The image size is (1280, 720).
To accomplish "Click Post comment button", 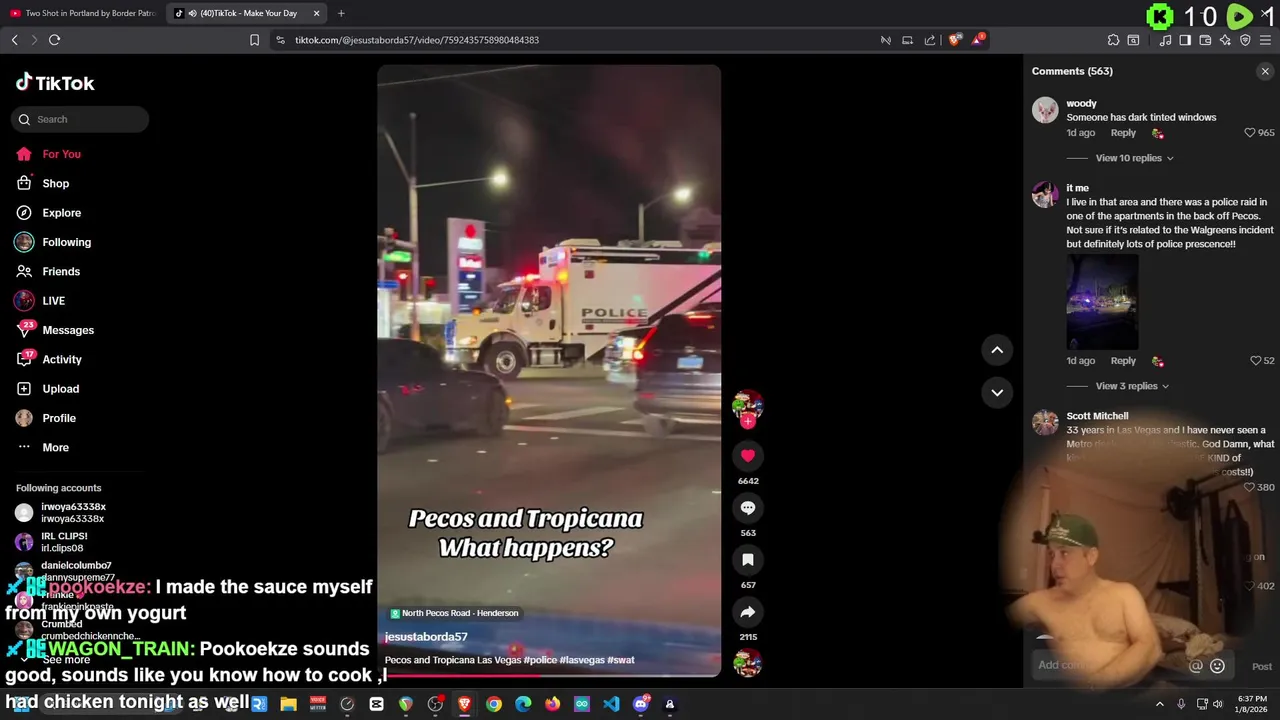I will pyautogui.click(x=1262, y=667).
